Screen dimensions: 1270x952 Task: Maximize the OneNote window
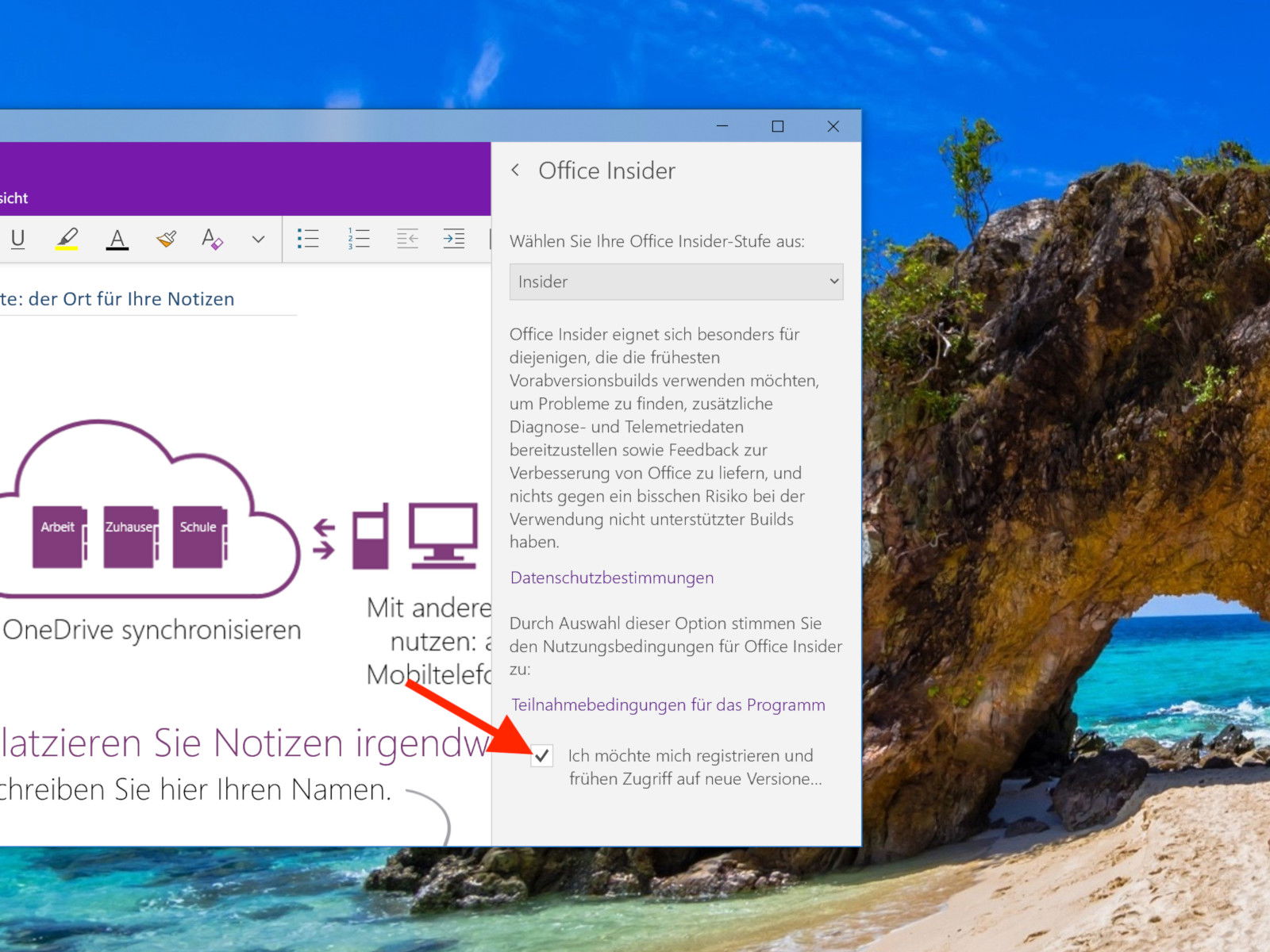coord(778,126)
